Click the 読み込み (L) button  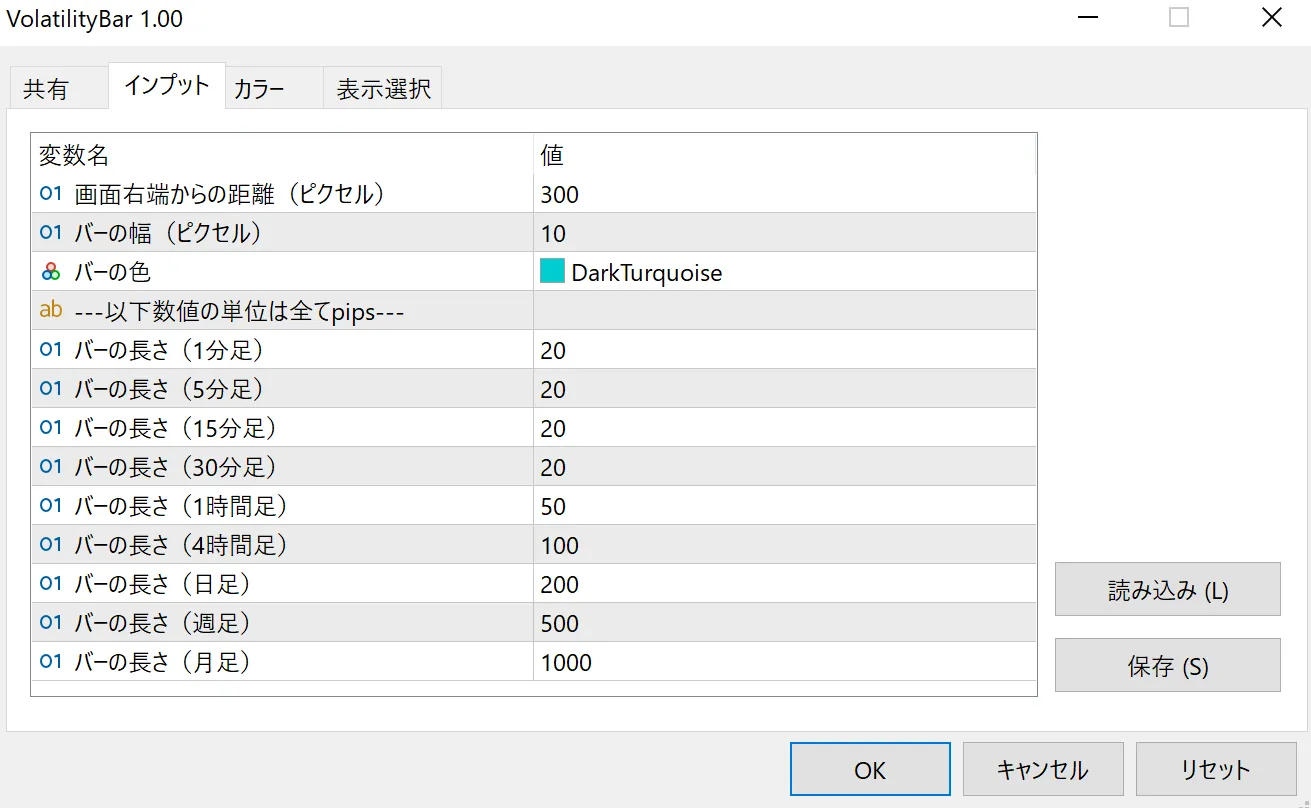click(x=1167, y=590)
